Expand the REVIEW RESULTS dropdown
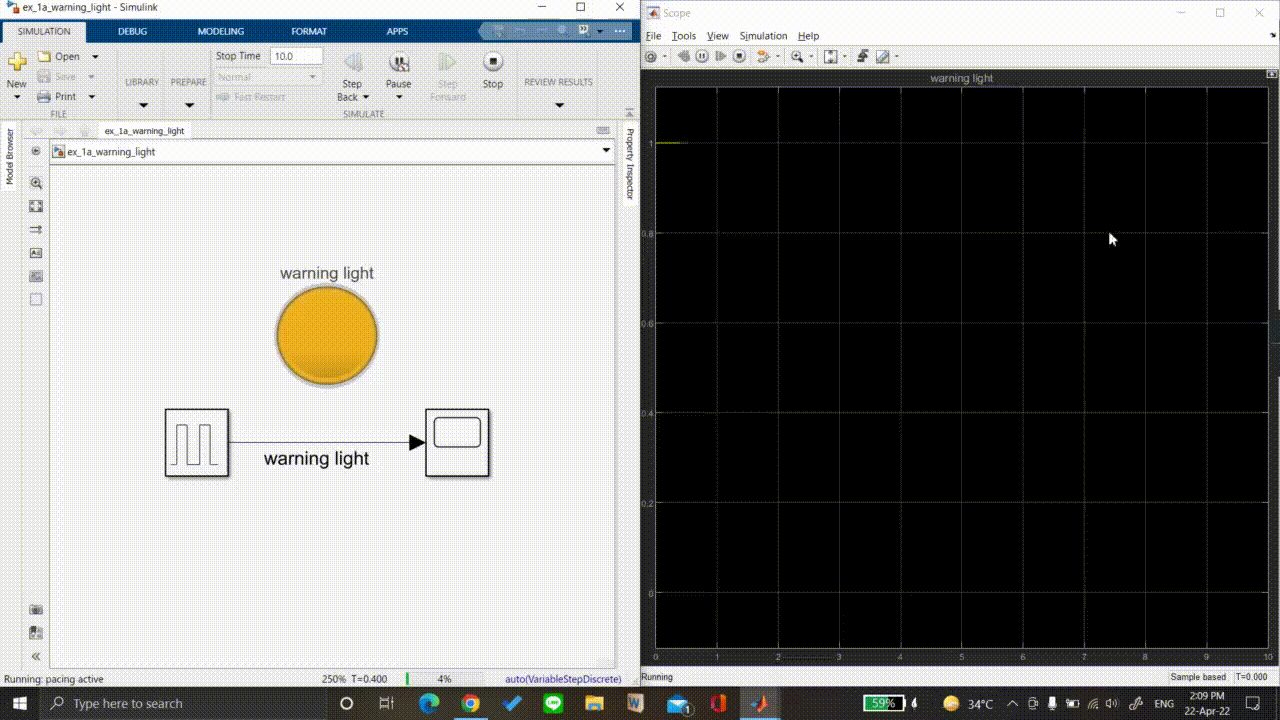 [x=558, y=105]
